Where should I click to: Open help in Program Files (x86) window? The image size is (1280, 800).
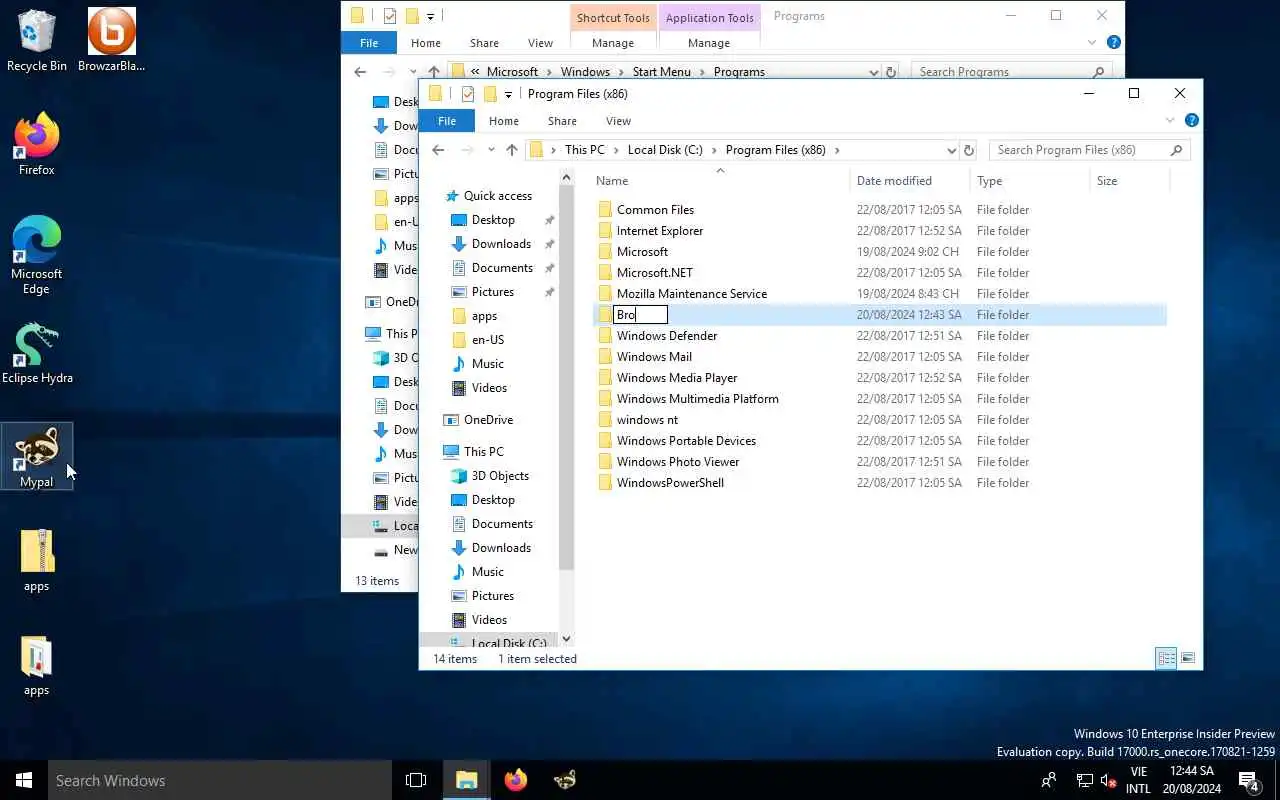(1192, 120)
